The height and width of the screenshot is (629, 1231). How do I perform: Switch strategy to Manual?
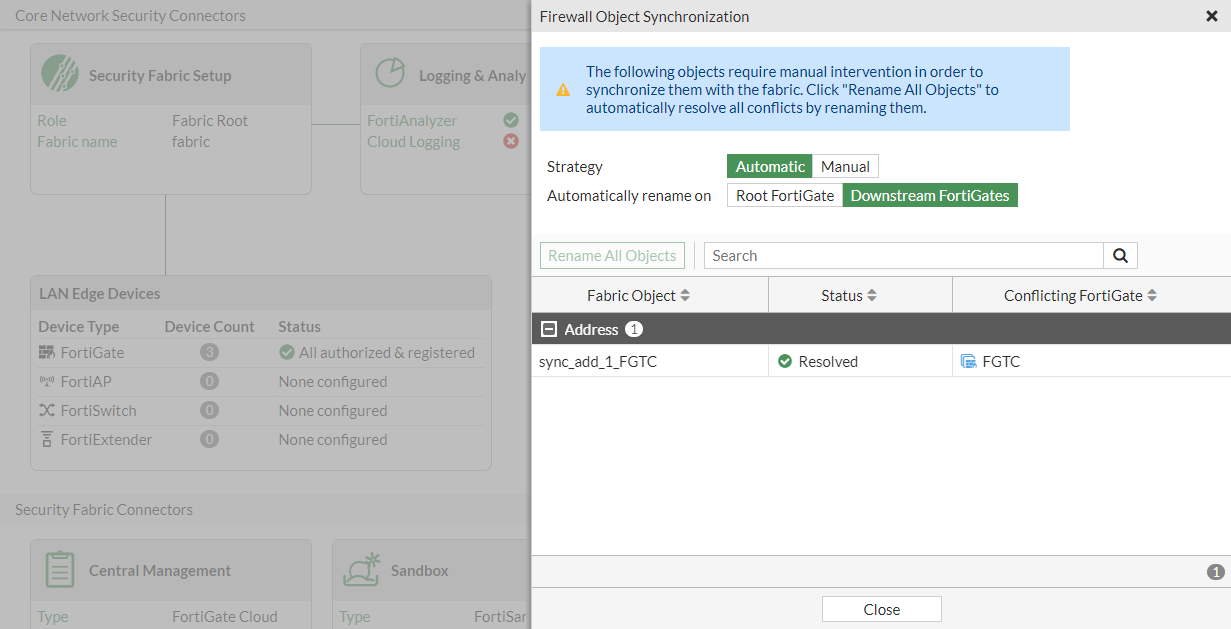(x=845, y=167)
